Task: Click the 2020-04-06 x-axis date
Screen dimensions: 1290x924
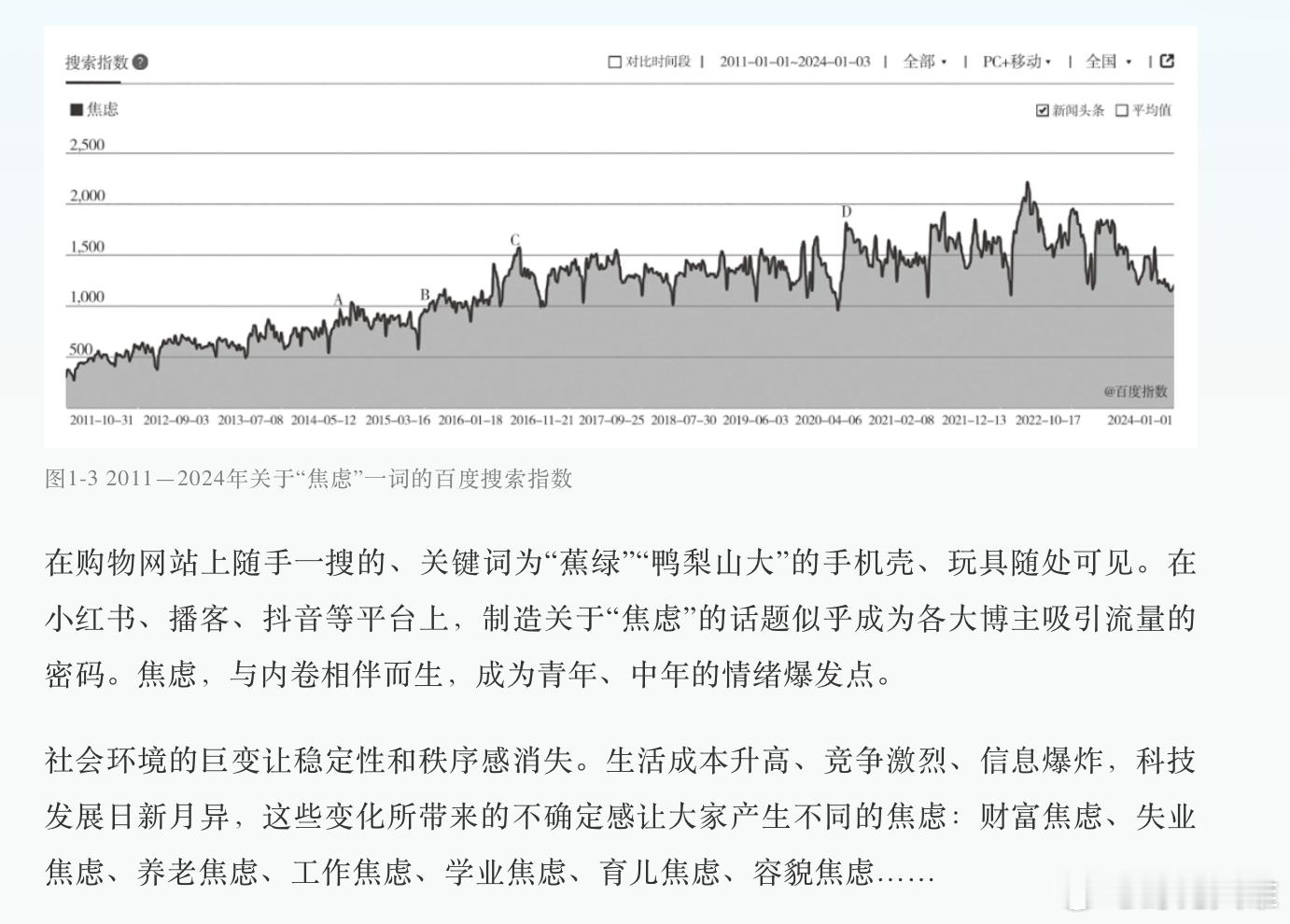Action: [829, 420]
